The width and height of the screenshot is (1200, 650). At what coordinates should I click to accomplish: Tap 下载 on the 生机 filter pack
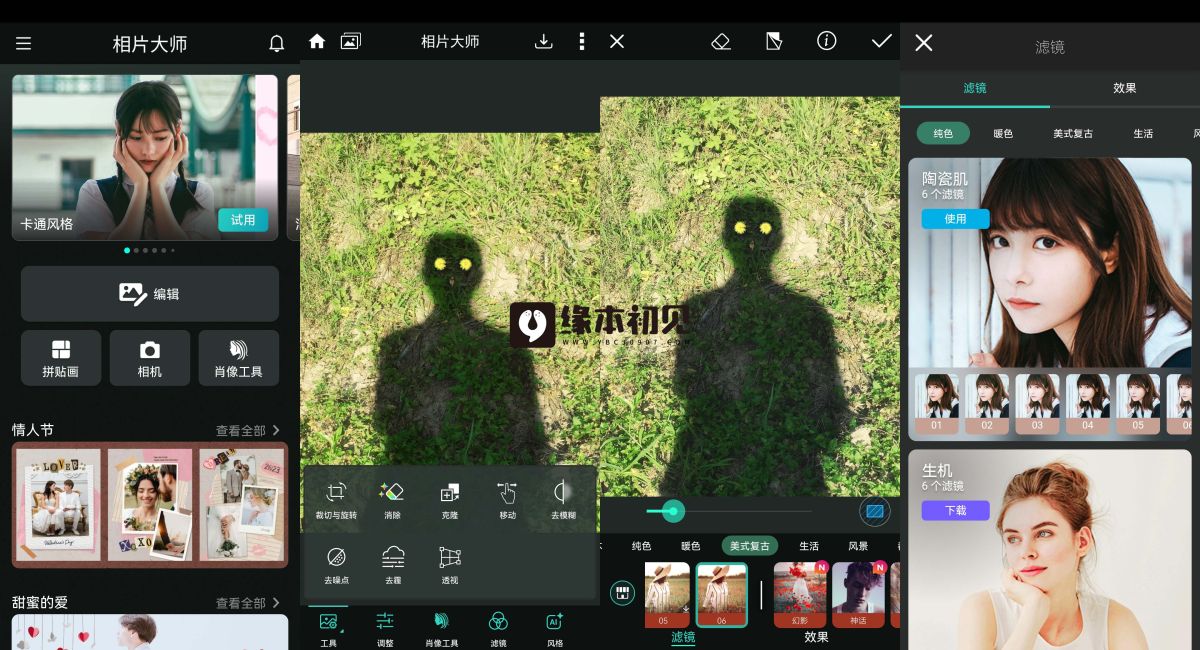(956, 510)
